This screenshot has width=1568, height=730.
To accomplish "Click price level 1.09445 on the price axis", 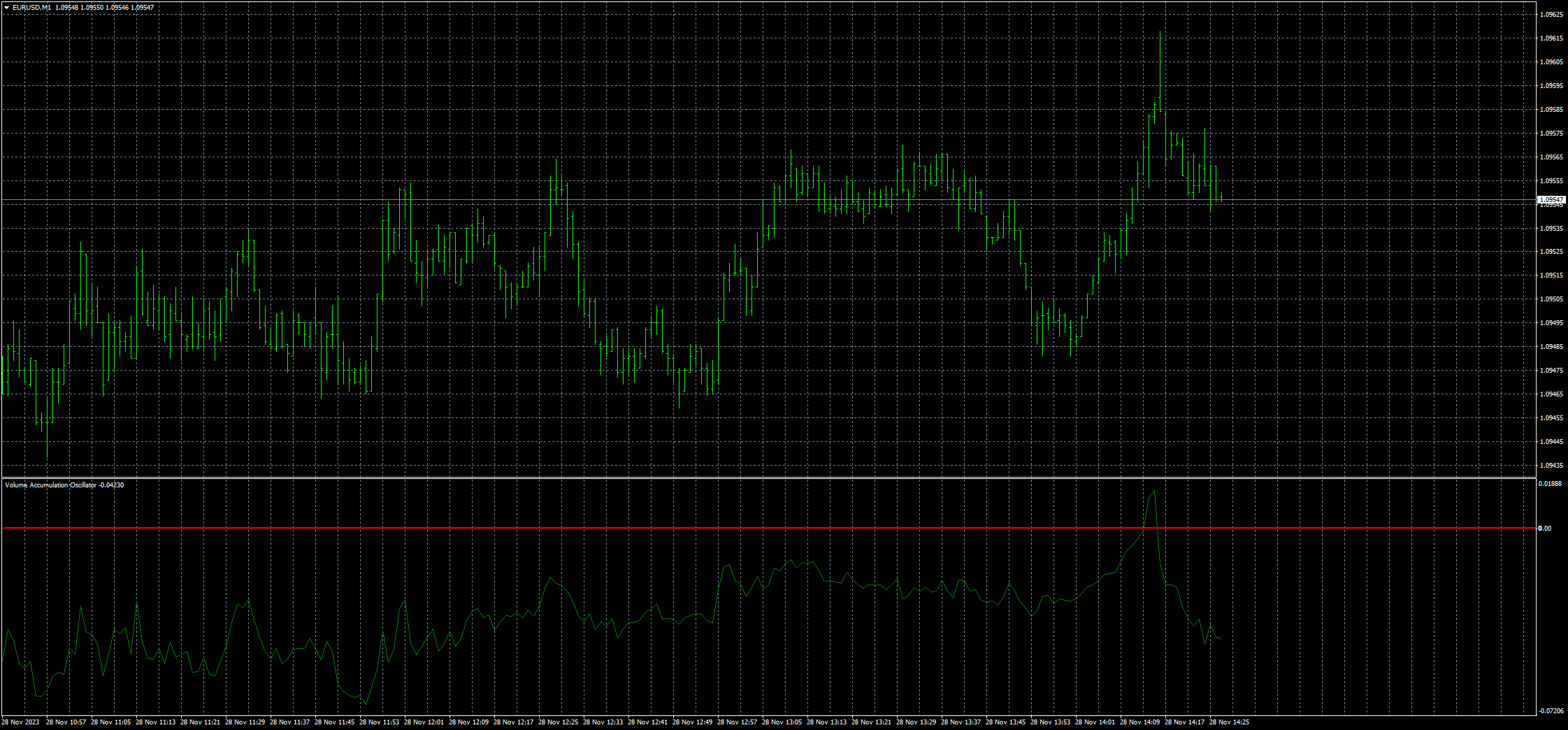I will pyautogui.click(x=1551, y=441).
